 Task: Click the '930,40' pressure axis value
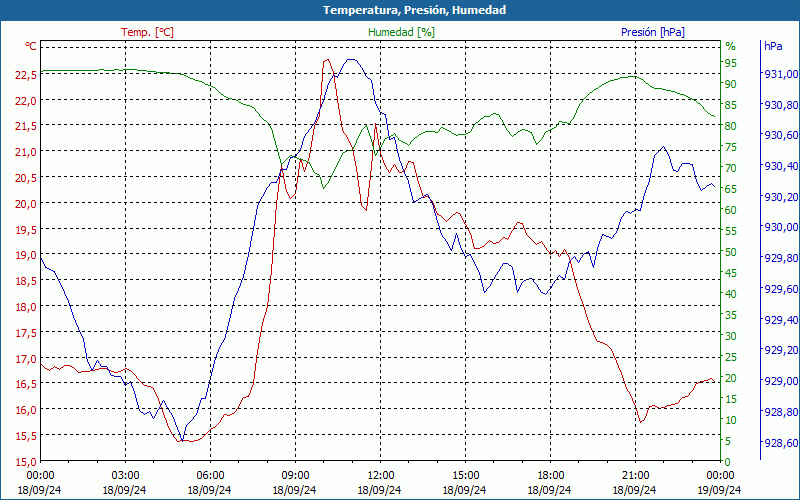(781, 166)
